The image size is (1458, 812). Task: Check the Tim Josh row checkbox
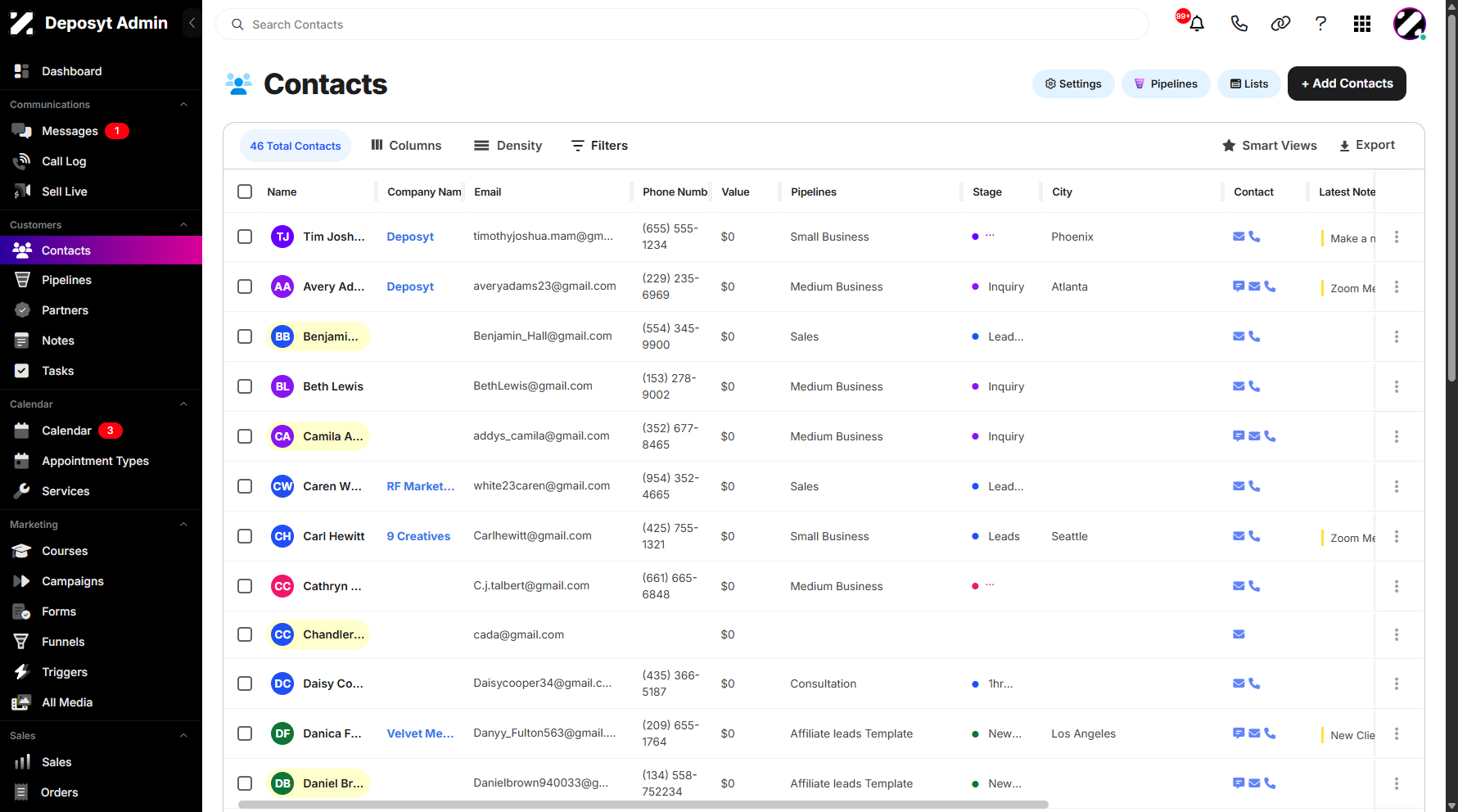point(245,237)
